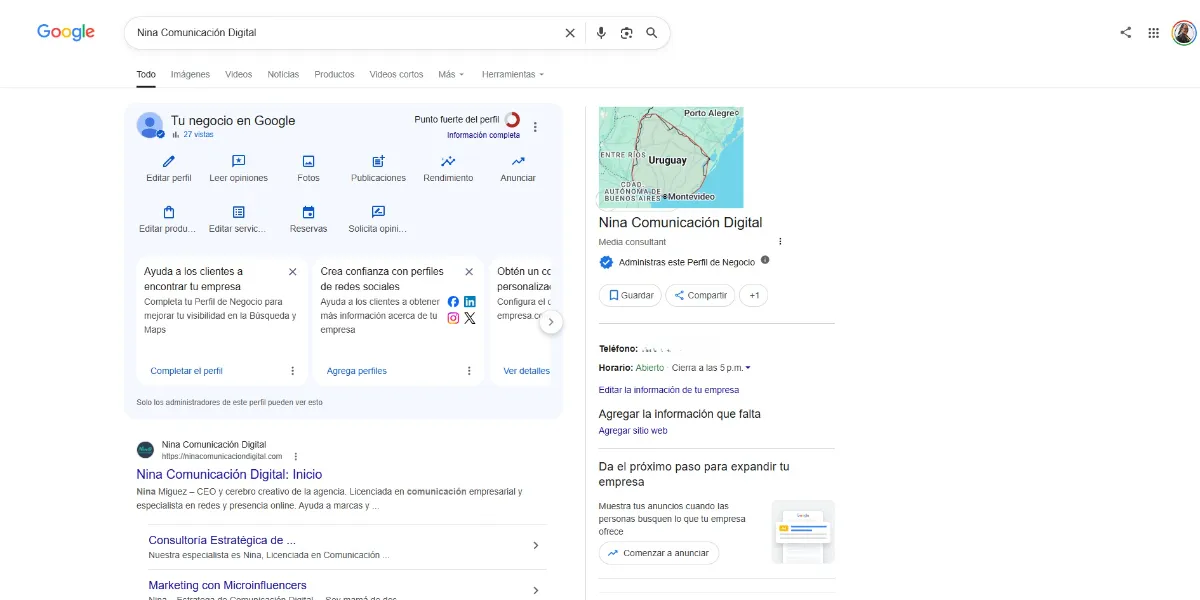Open the Google apps grid
Viewport: 1200px width, 600px height.
pos(1153,32)
